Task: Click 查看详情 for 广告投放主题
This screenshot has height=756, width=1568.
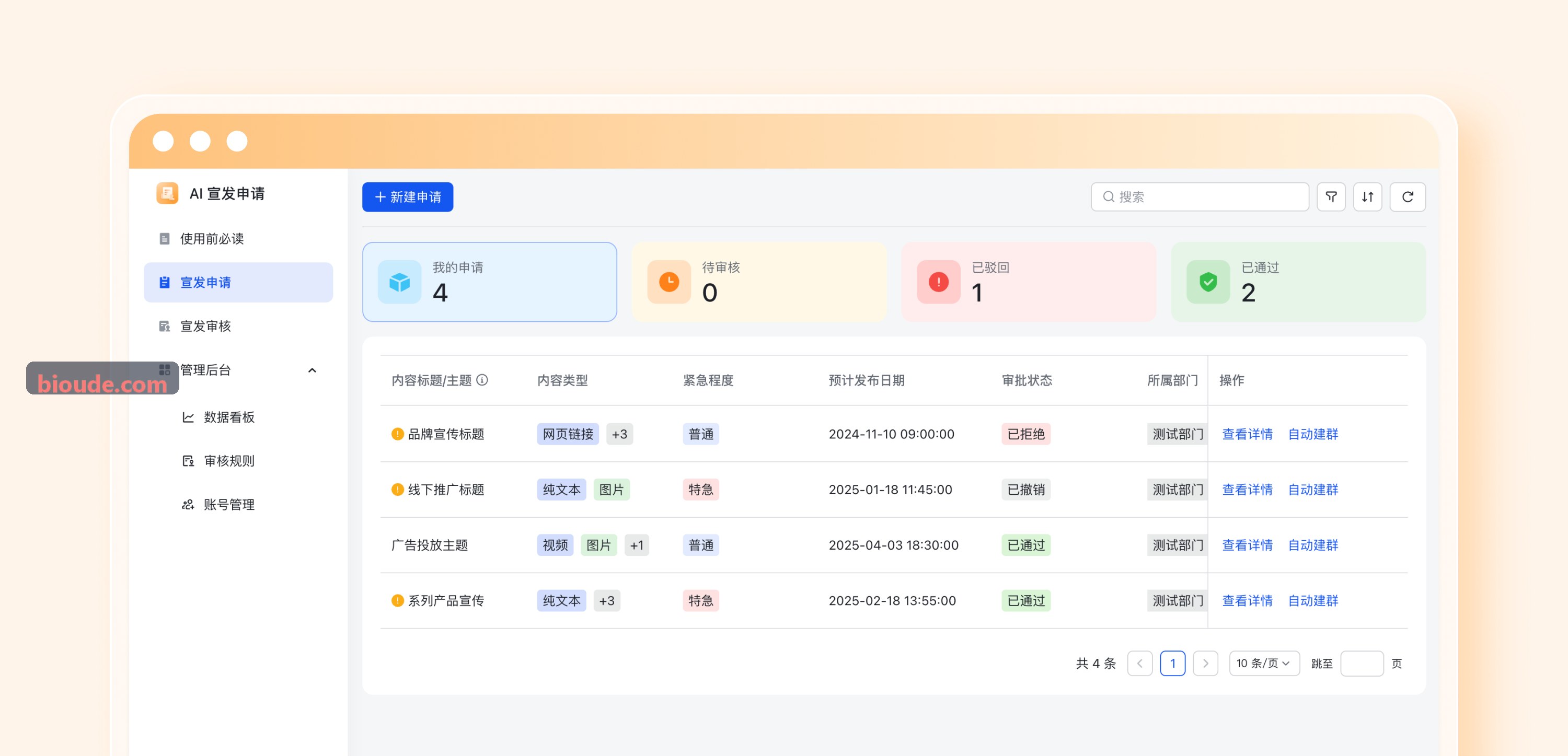Action: pyautogui.click(x=1247, y=545)
